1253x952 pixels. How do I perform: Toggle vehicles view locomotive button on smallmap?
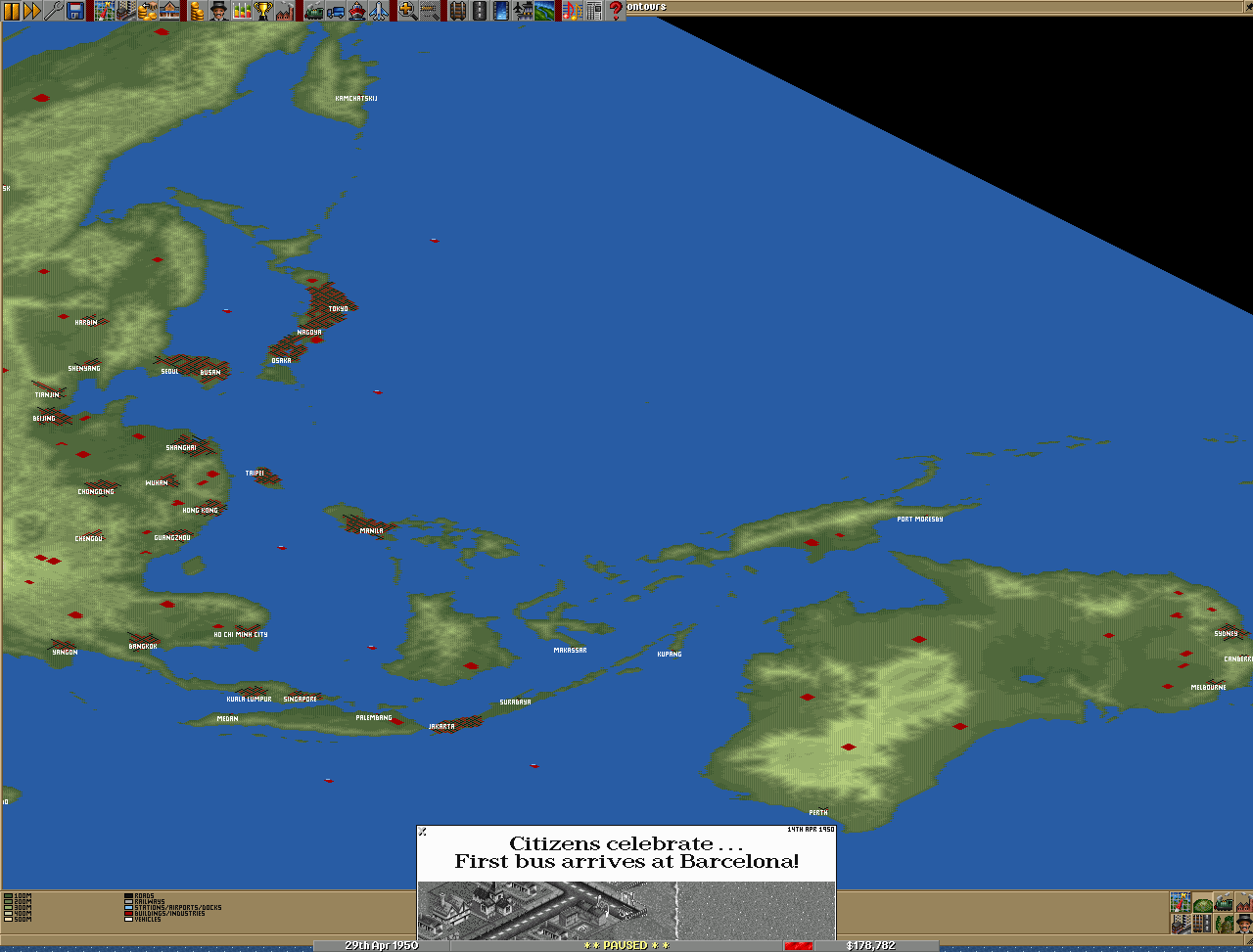(1224, 902)
